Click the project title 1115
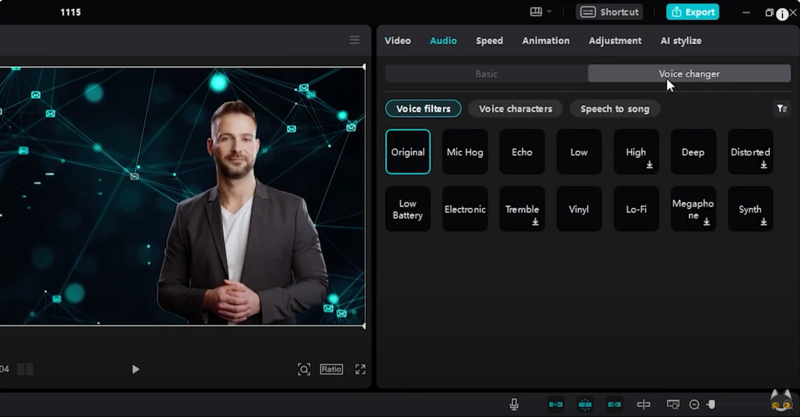 pos(70,12)
